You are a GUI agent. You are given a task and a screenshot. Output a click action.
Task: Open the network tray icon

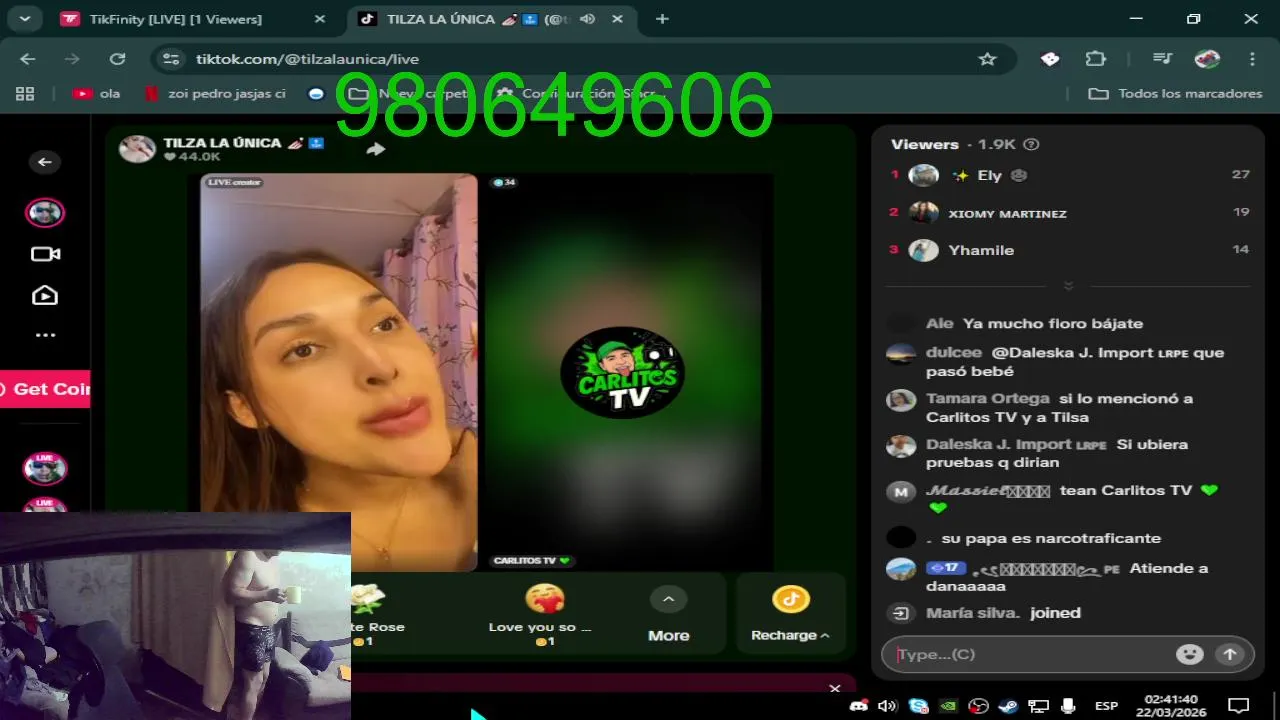(x=1038, y=705)
